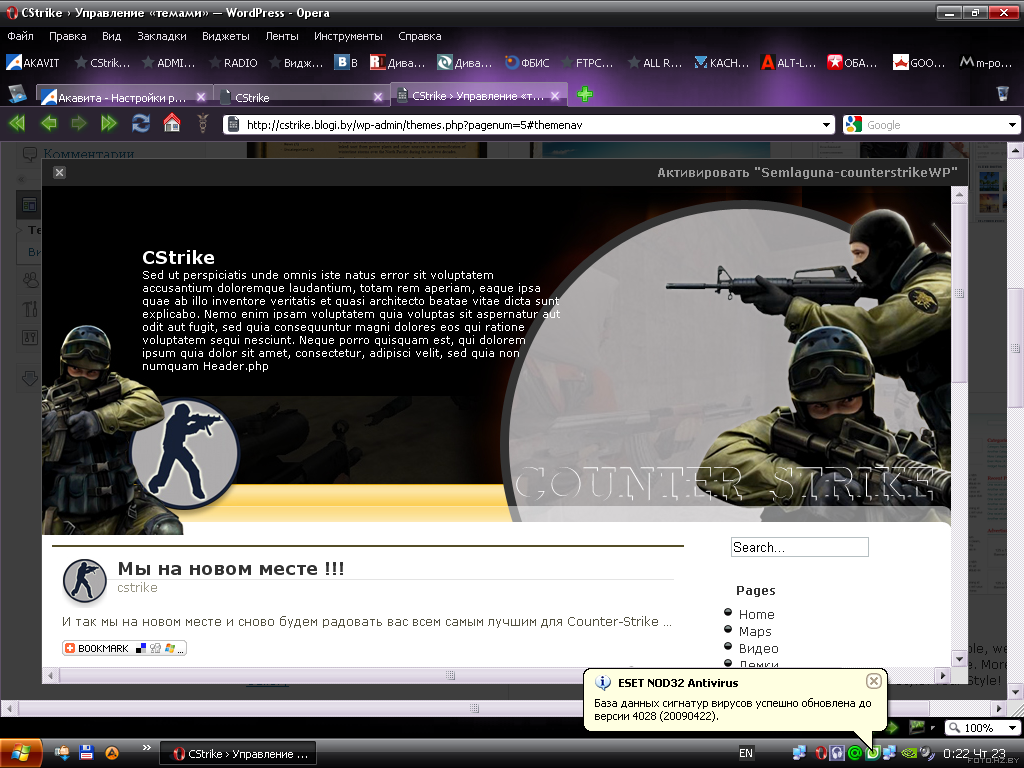Open the Файл menu
Image resolution: width=1024 pixels, height=768 pixels.
(x=20, y=36)
